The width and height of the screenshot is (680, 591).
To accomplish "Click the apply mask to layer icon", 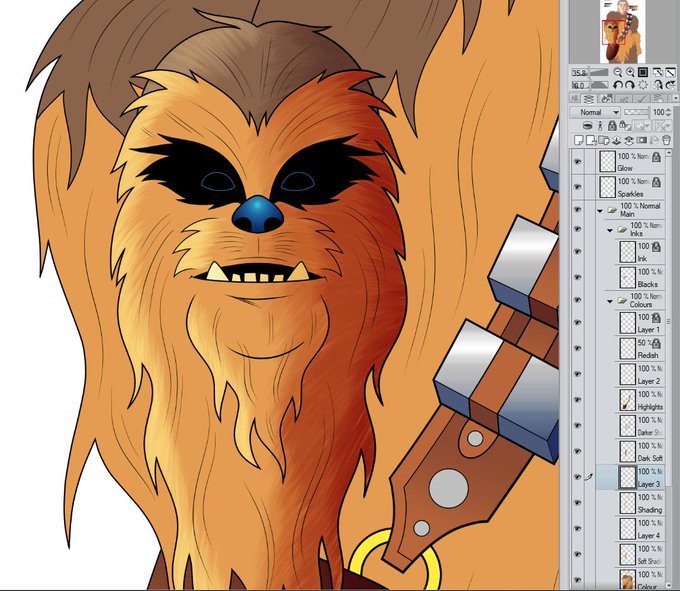I will pyautogui.click(x=654, y=140).
